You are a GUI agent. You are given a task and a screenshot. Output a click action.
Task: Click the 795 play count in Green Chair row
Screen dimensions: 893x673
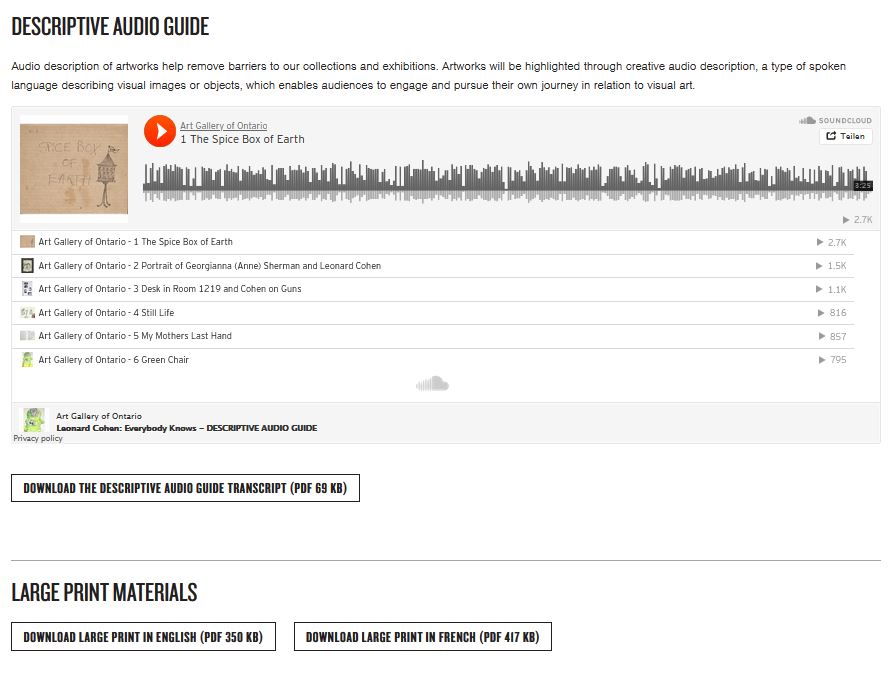pos(833,360)
